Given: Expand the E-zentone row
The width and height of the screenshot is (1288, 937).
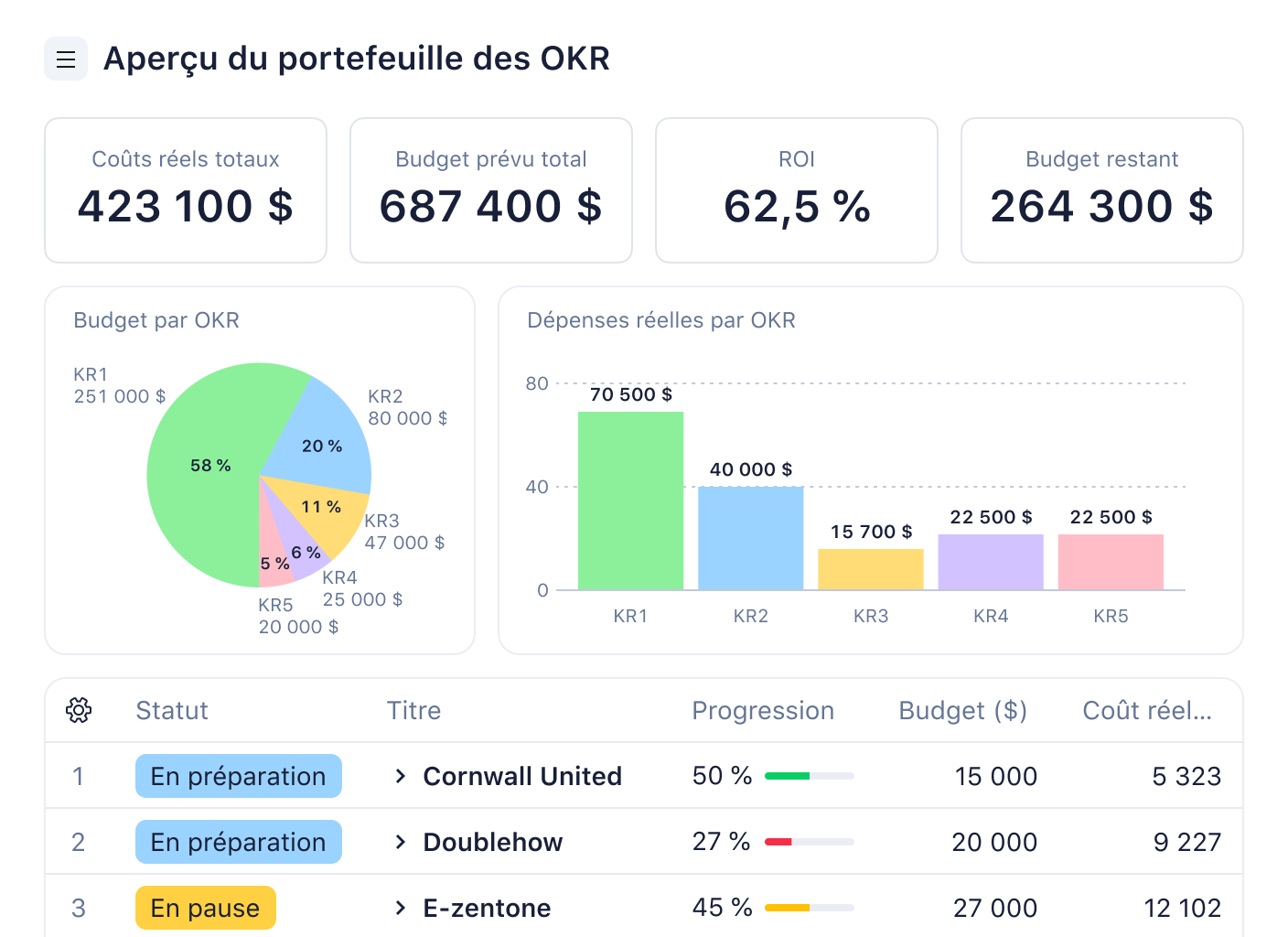Looking at the screenshot, I should (x=400, y=908).
